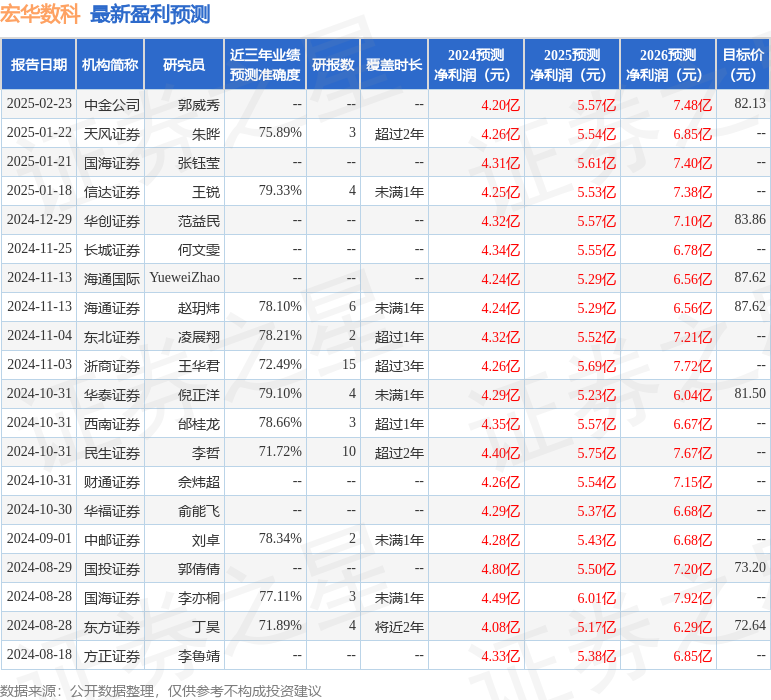The image size is (771, 700).
Task: Click the 2025-02-23 report date cell
Action: [x=39, y=104]
